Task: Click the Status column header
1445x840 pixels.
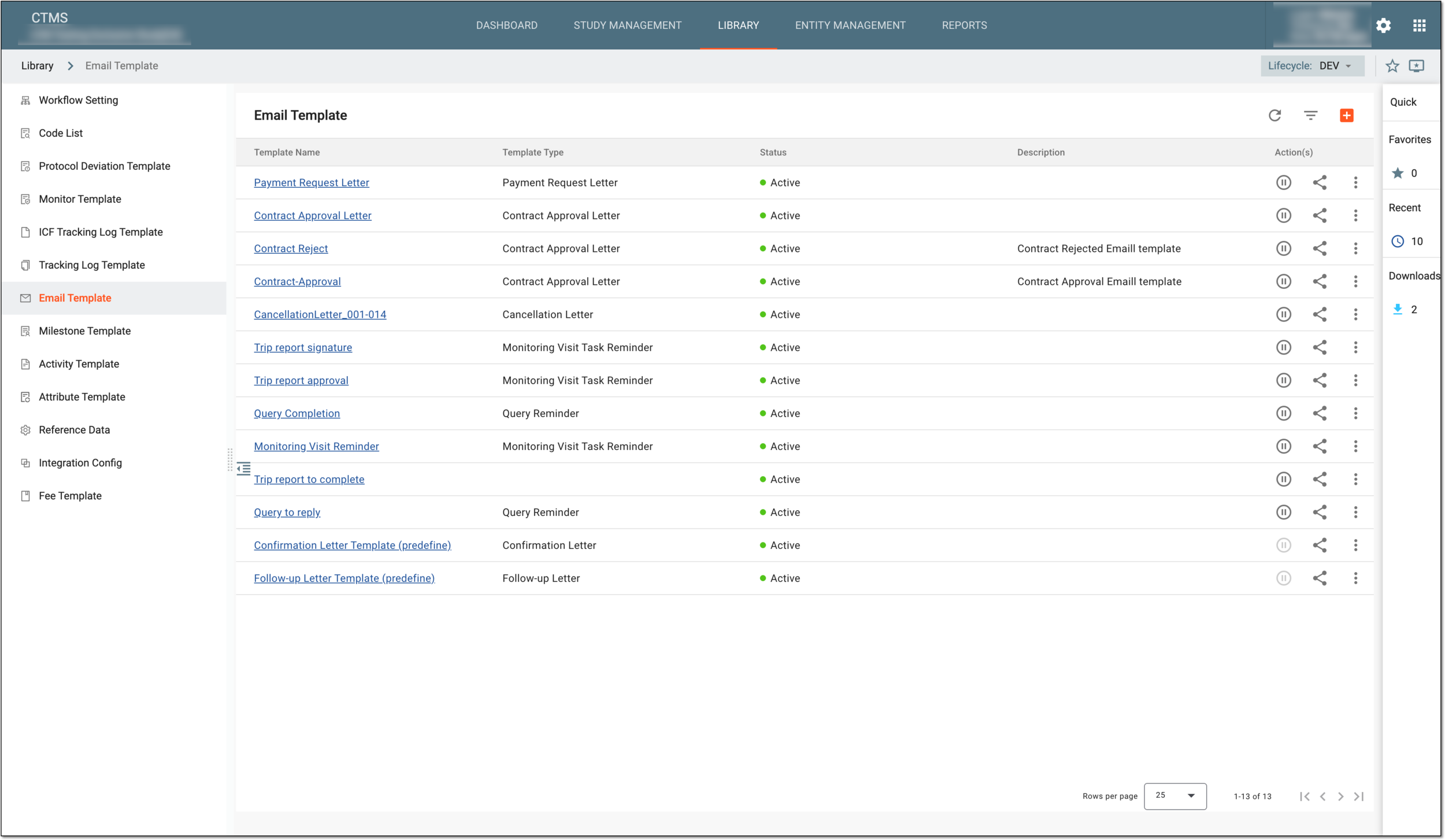Action: [773, 153]
